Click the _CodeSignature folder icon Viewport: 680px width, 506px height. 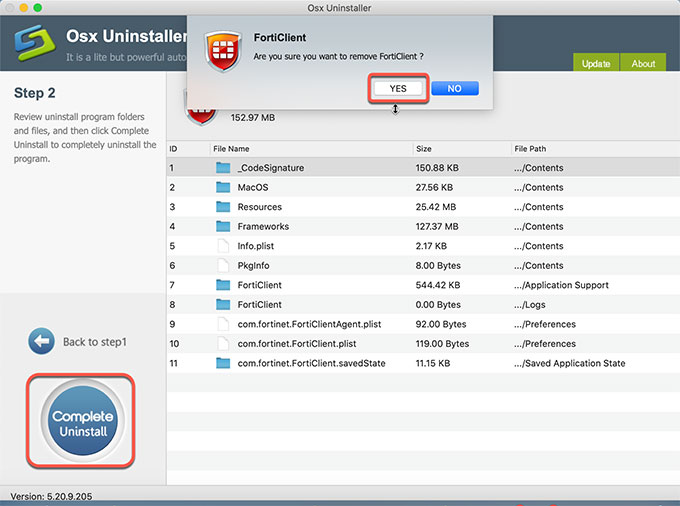click(223, 168)
